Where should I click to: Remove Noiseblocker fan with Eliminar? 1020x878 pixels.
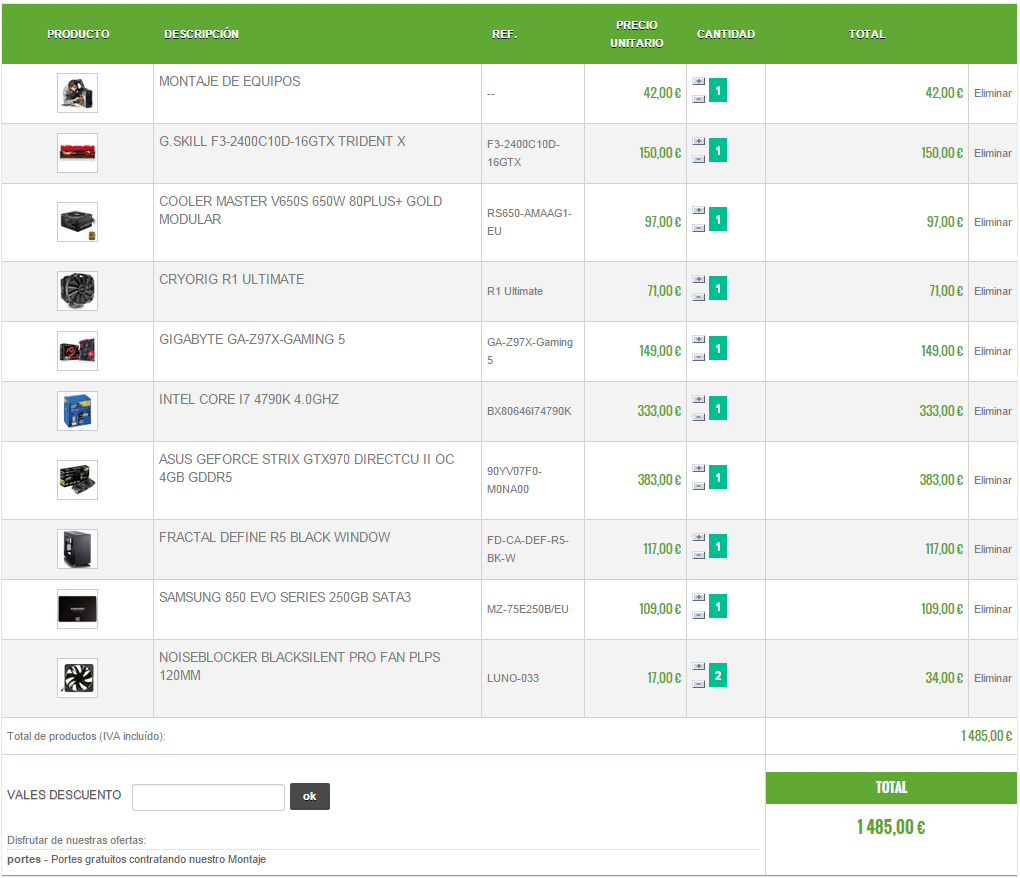[x=993, y=678]
